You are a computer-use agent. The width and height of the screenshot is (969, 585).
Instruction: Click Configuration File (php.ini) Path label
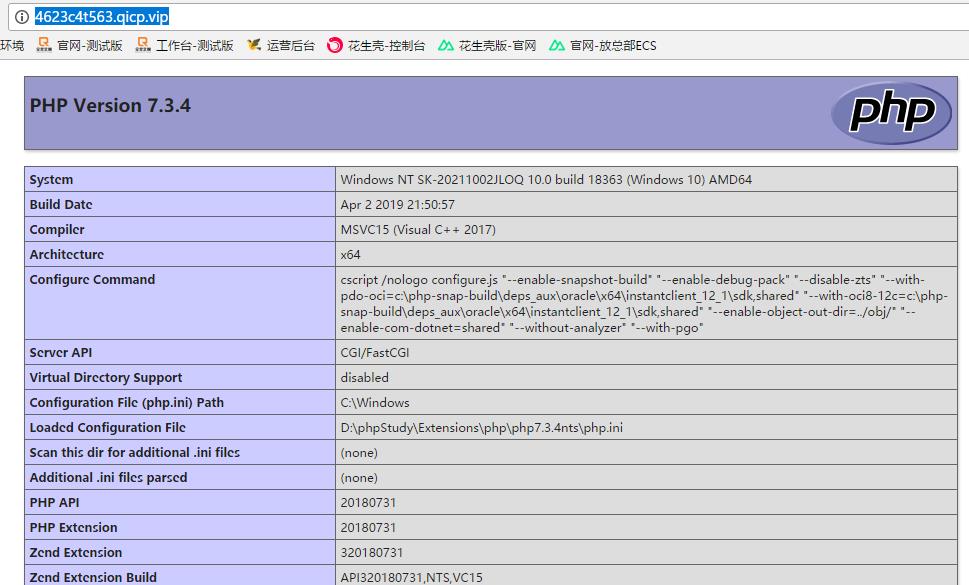[127, 403]
